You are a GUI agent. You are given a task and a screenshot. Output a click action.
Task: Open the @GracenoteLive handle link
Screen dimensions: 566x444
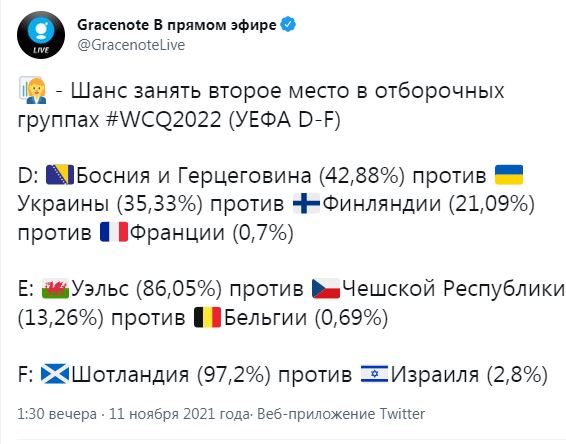coord(131,45)
